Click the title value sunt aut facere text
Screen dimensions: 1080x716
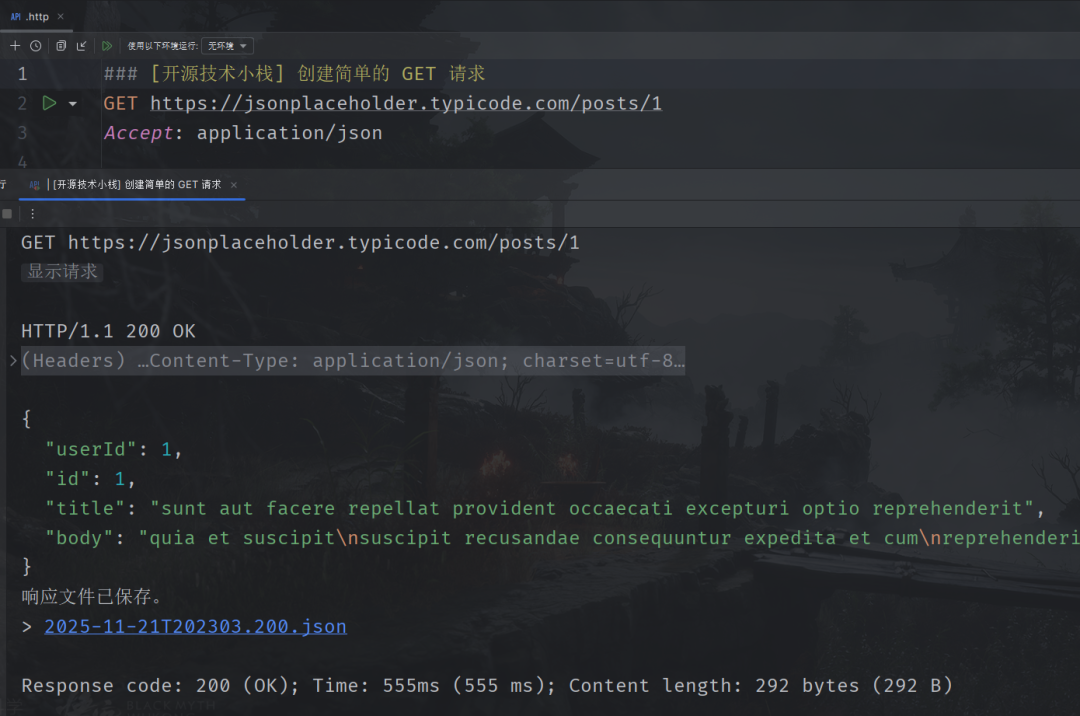point(592,508)
